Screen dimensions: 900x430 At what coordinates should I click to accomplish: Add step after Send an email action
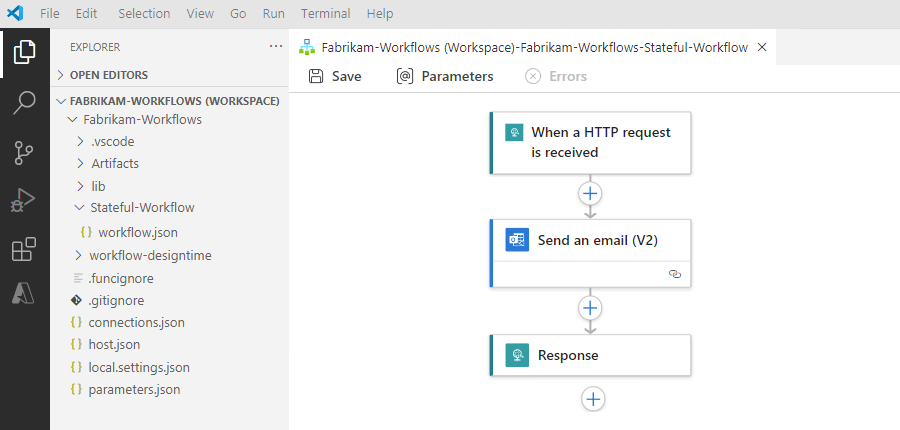pyautogui.click(x=590, y=308)
